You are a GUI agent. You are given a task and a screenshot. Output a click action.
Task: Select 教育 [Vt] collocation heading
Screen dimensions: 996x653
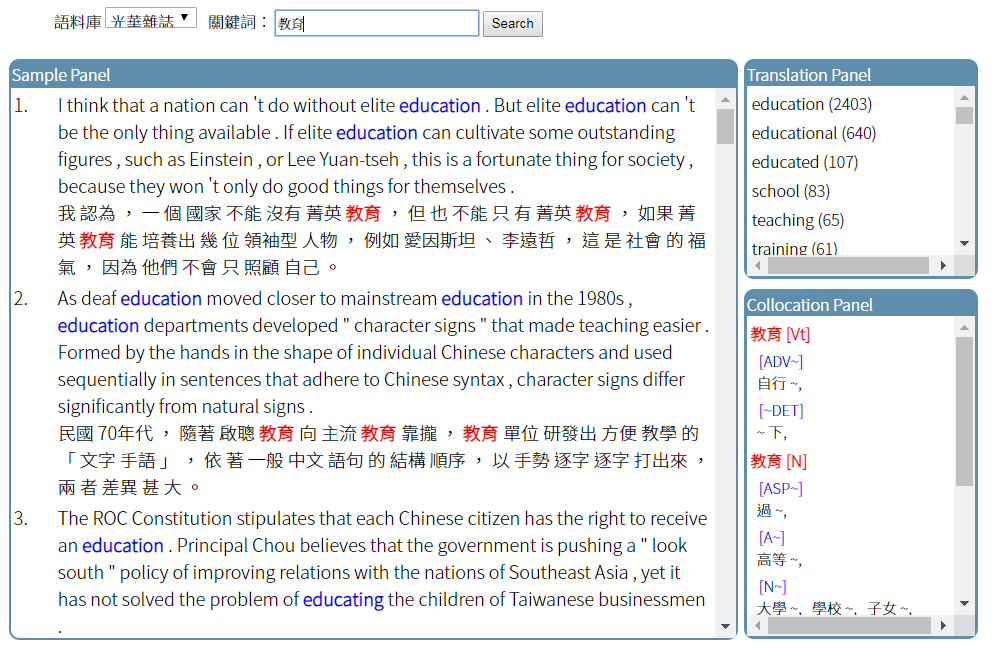(780, 334)
